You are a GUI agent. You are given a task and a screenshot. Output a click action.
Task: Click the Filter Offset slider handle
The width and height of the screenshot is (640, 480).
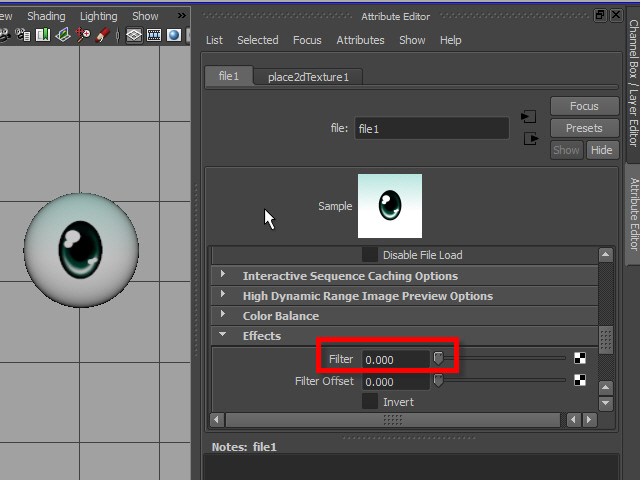(438, 380)
